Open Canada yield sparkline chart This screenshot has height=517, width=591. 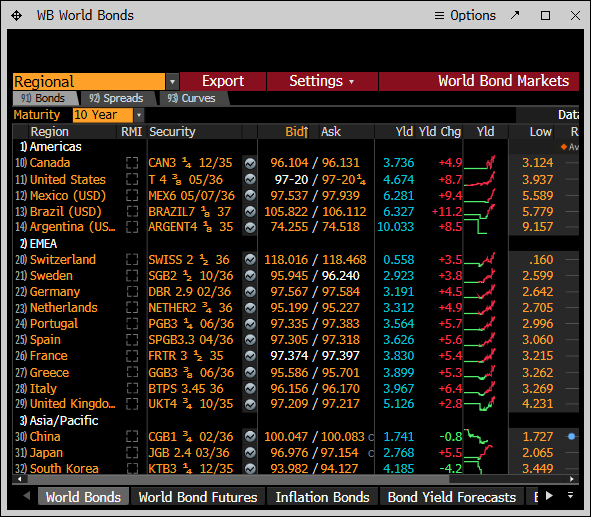click(x=480, y=163)
